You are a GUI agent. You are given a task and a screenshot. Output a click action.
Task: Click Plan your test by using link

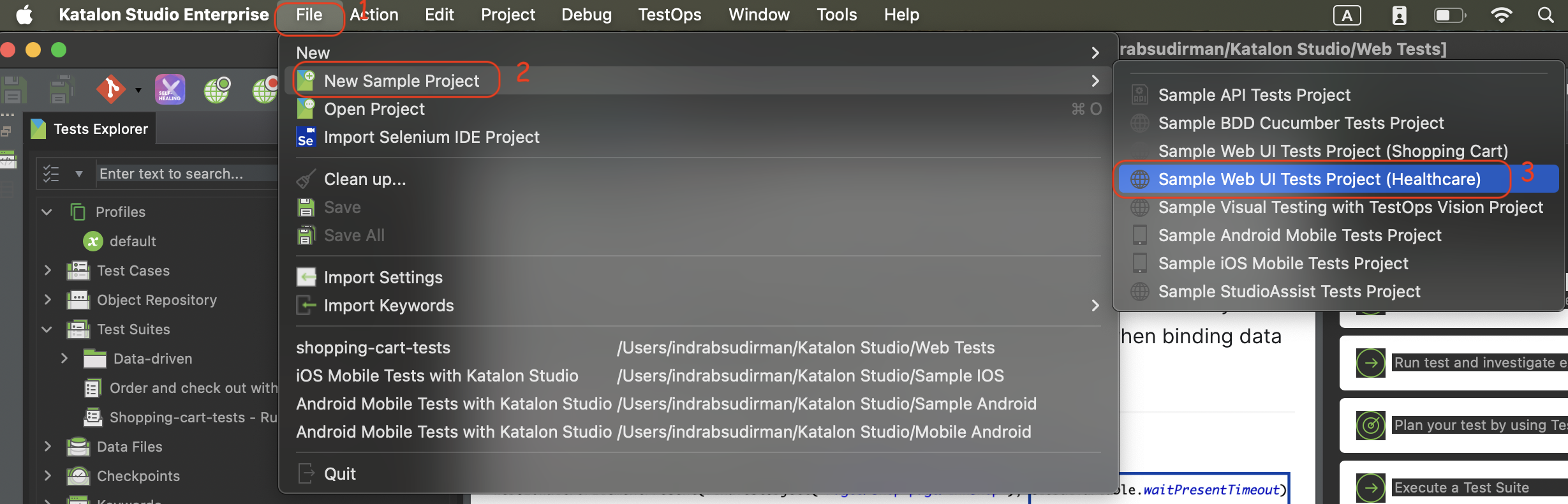pos(1480,426)
